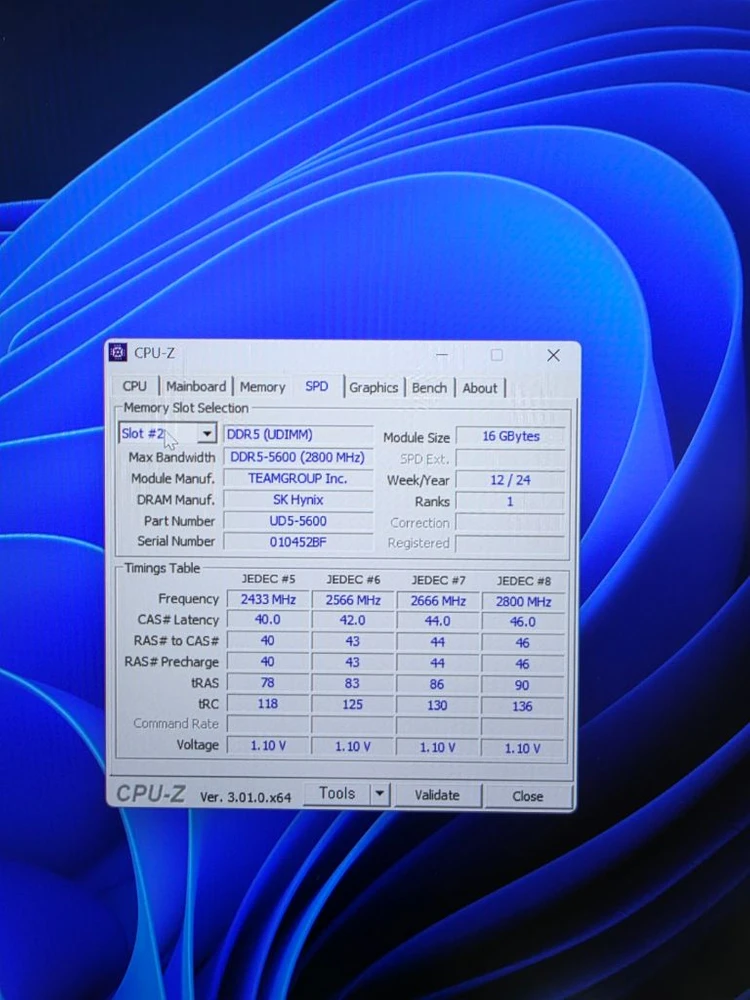This screenshot has height=1000, width=750.
Task: Click the tRC value 130
Action: pyautogui.click(x=438, y=705)
